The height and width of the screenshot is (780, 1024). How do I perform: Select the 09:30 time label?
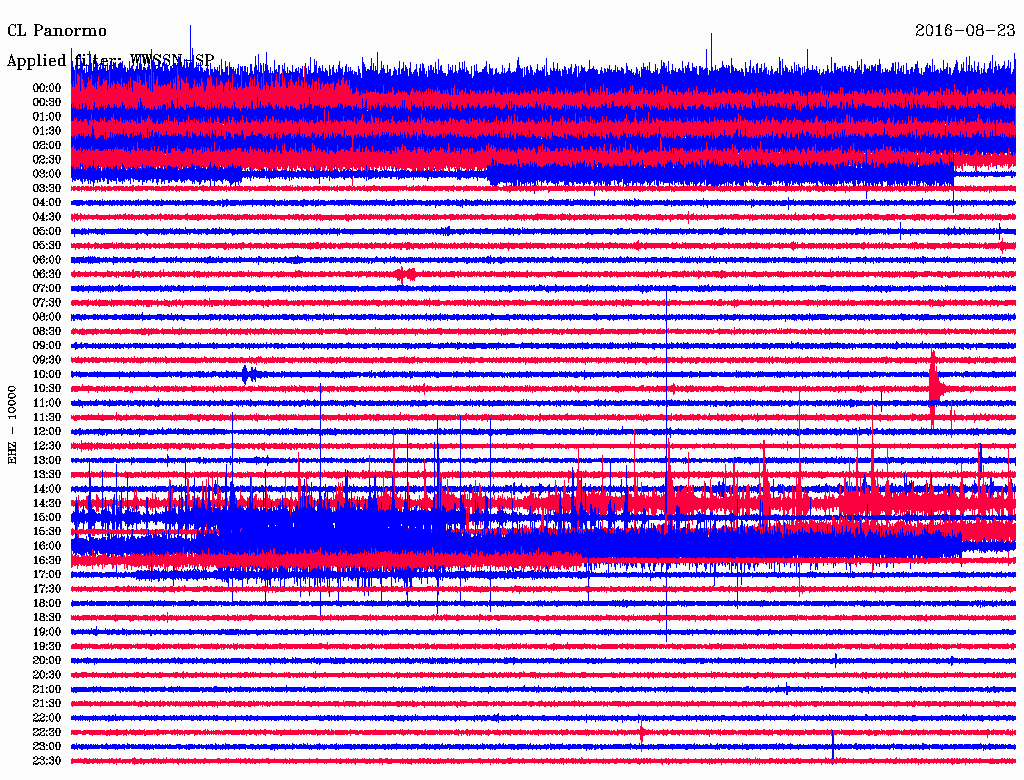(x=46, y=360)
